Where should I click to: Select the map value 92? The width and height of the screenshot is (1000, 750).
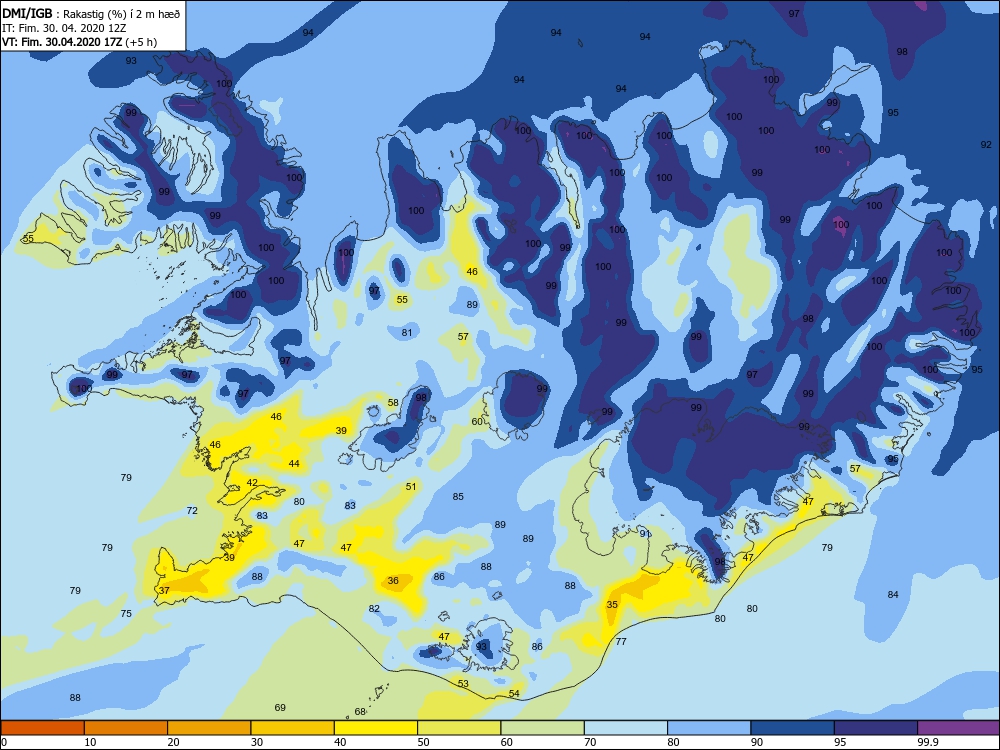pyautogui.click(x=986, y=145)
